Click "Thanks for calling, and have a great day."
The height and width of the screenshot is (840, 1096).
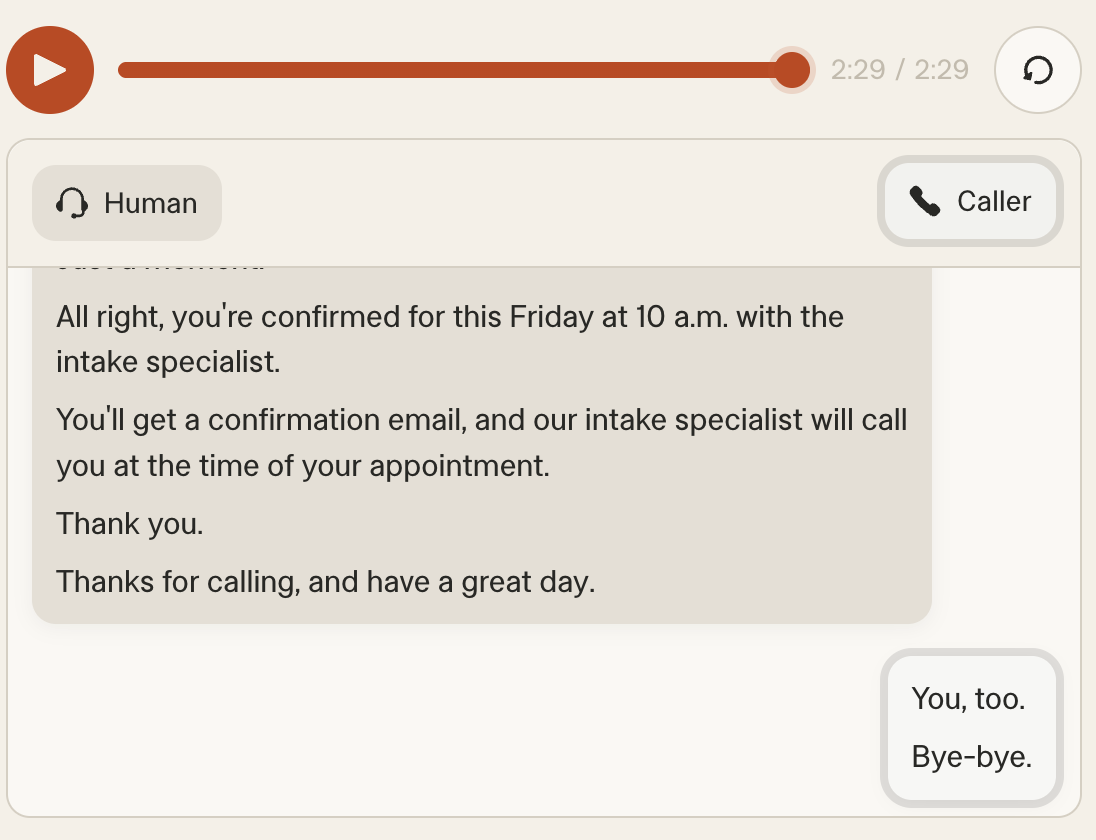click(325, 581)
